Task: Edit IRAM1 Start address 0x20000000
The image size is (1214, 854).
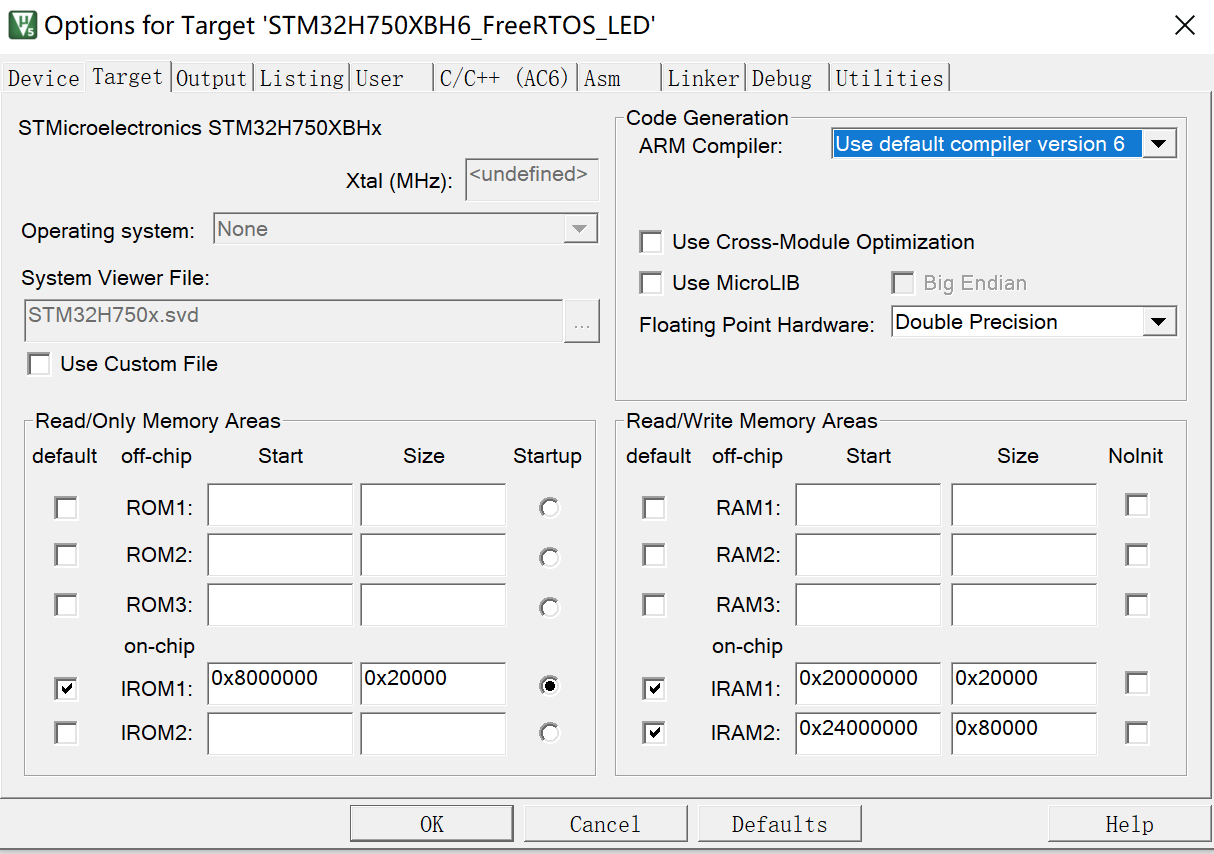Action: point(868,684)
